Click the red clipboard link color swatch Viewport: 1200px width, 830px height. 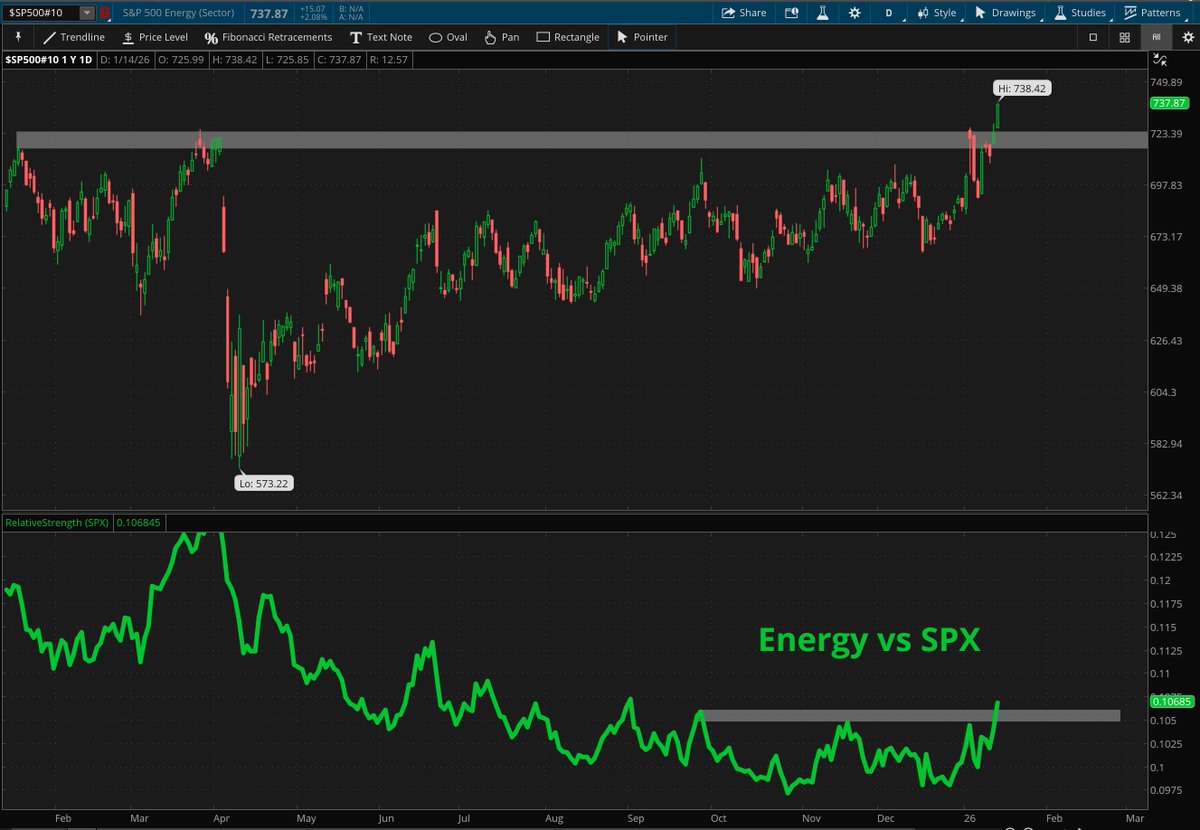(106, 13)
